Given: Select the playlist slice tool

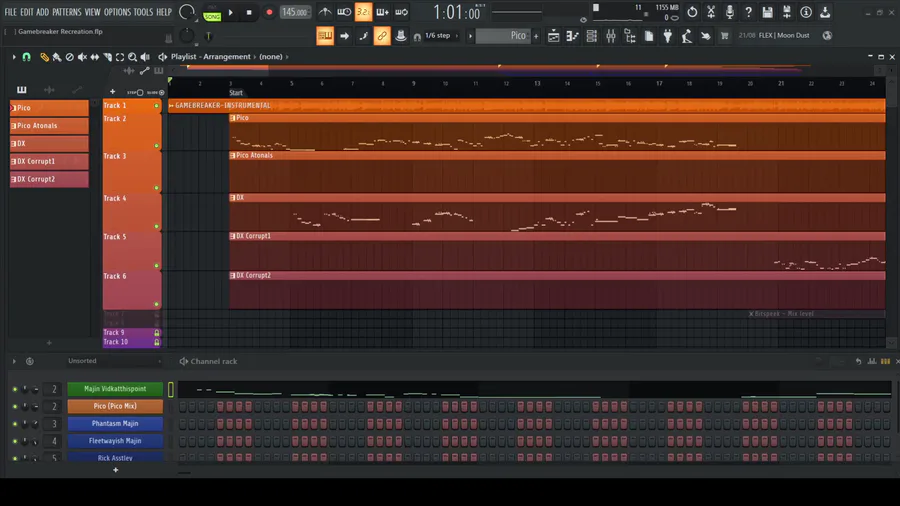Looking at the screenshot, I should pyautogui.click(x=107, y=57).
